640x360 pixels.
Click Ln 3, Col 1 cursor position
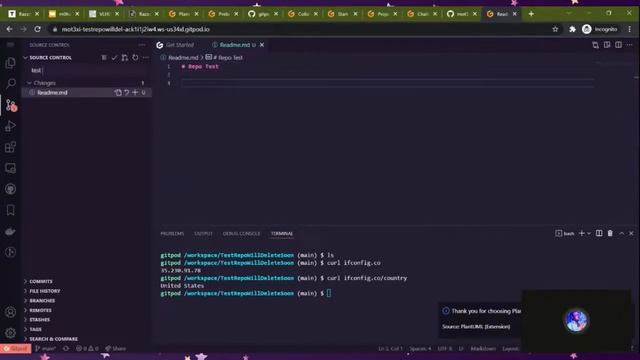(390, 349)
